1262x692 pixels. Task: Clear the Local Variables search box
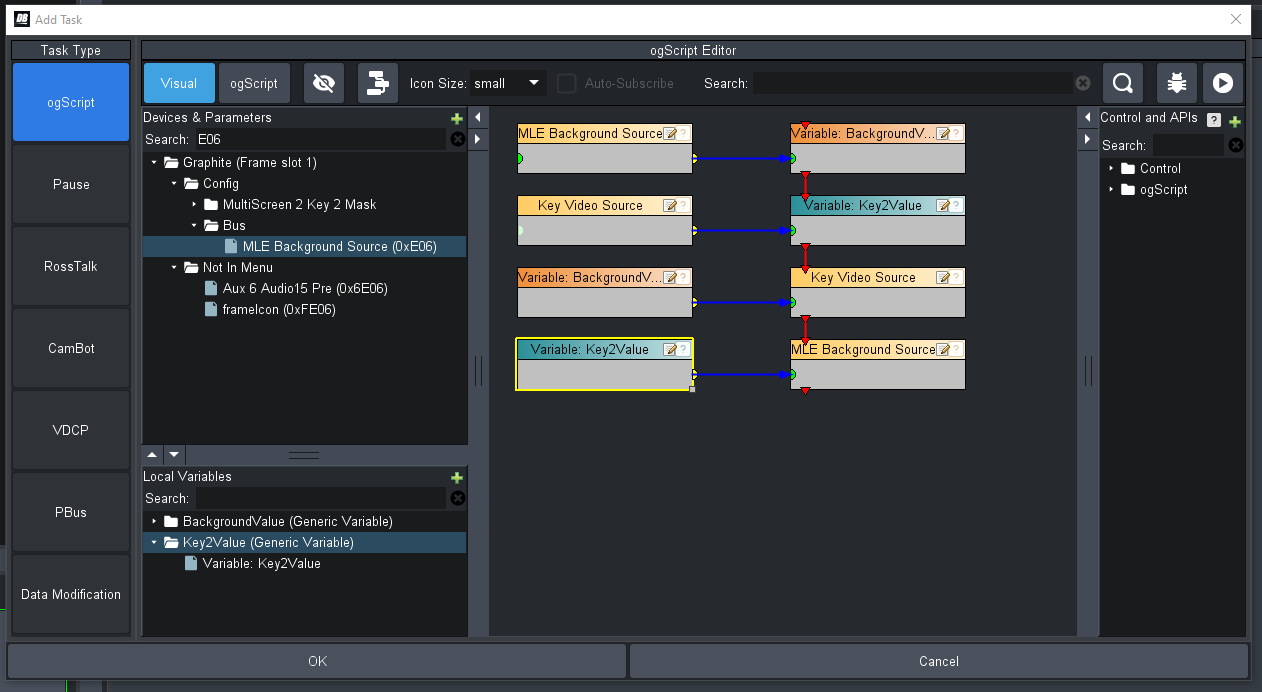pos(457,498)
